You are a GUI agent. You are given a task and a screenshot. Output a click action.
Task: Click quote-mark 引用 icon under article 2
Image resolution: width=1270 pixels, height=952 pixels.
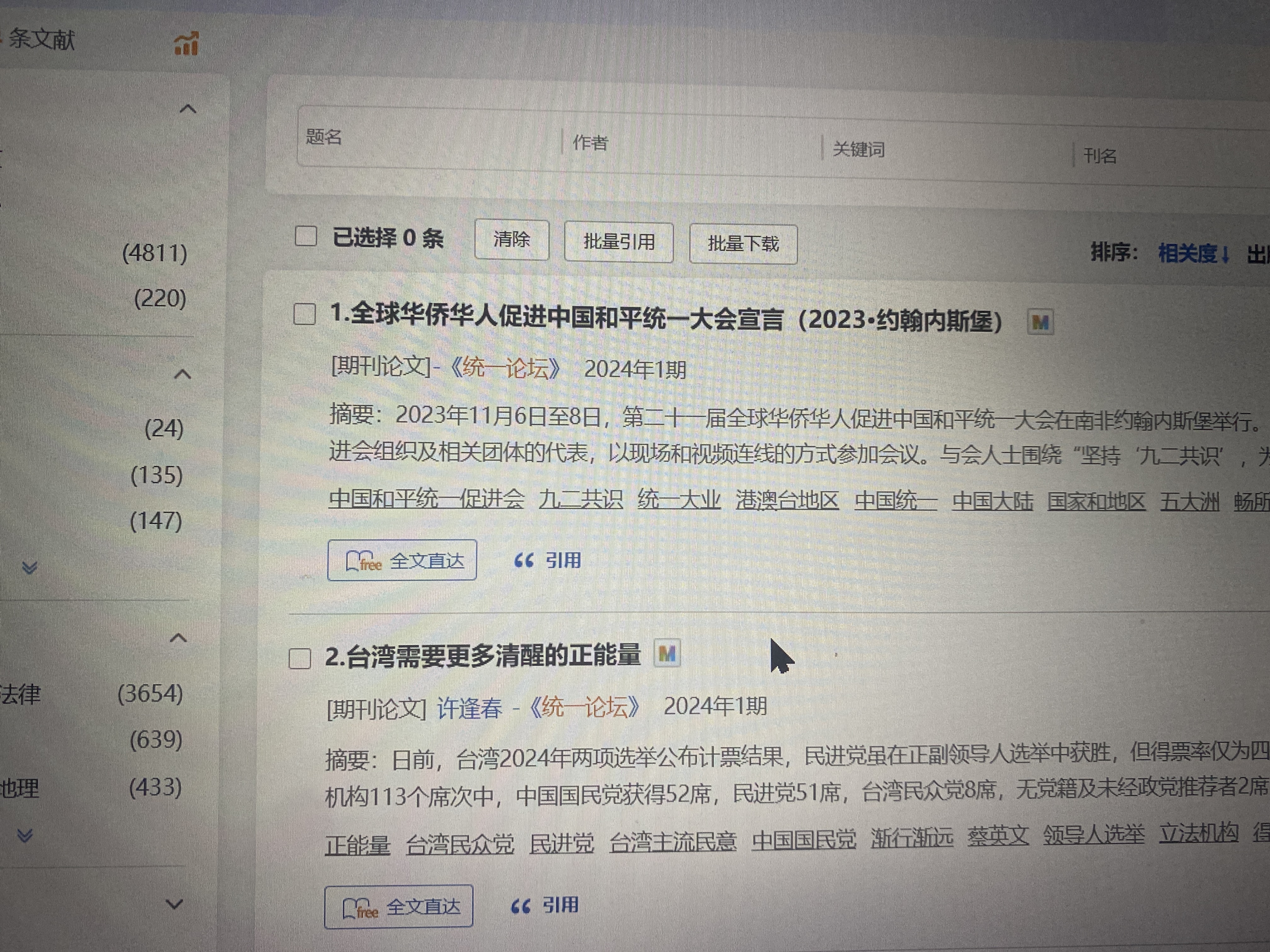click(520, 906)
